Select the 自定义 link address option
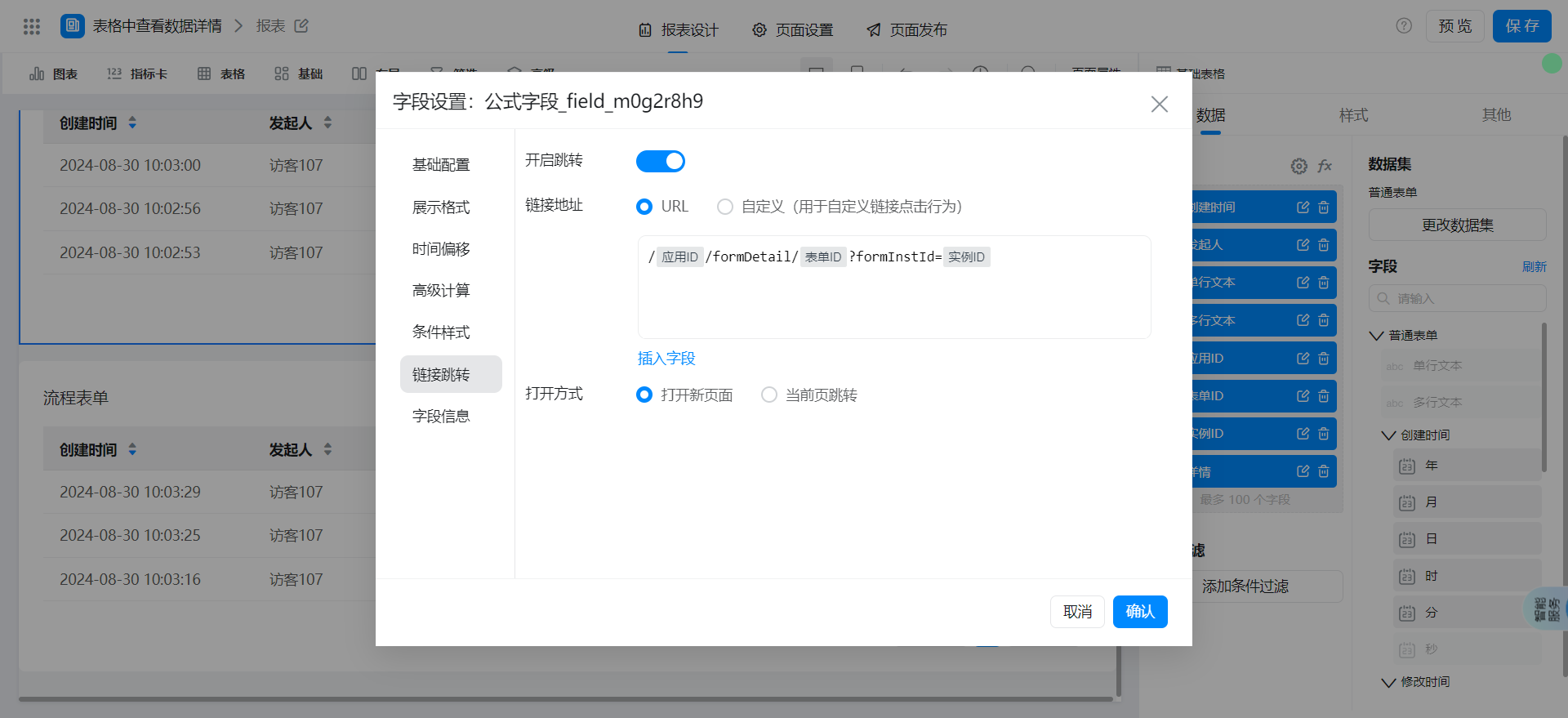Image resolution: width=1568 pixels, height=718 pixels. (x=725, y=207)
